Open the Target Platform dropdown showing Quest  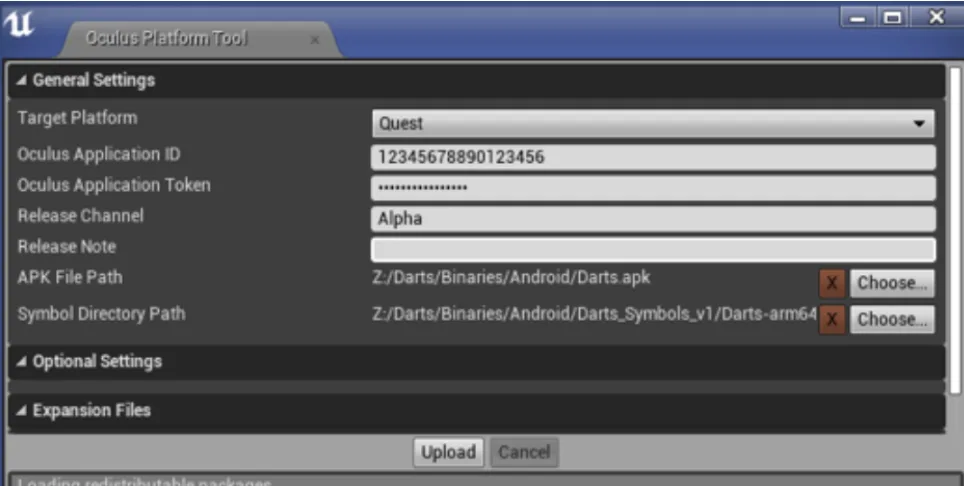coord(653,123)
